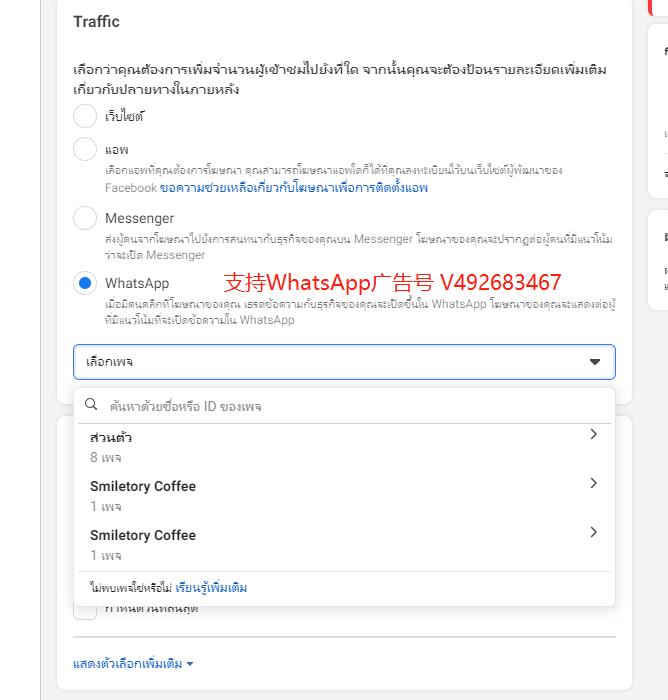
Task: Open the last Smiletory Coffee entry
Action: pyautogui.click(x=344, y=545)
